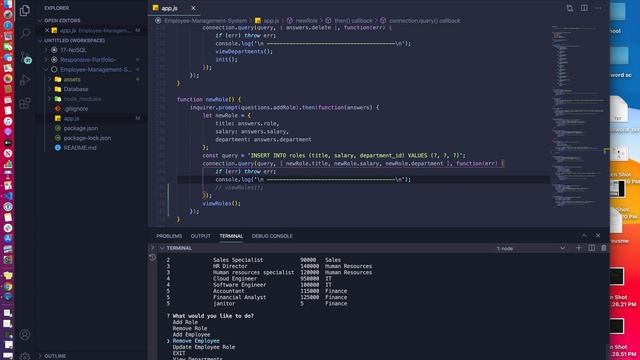Close the app.js editor tab

click(193, 8)
